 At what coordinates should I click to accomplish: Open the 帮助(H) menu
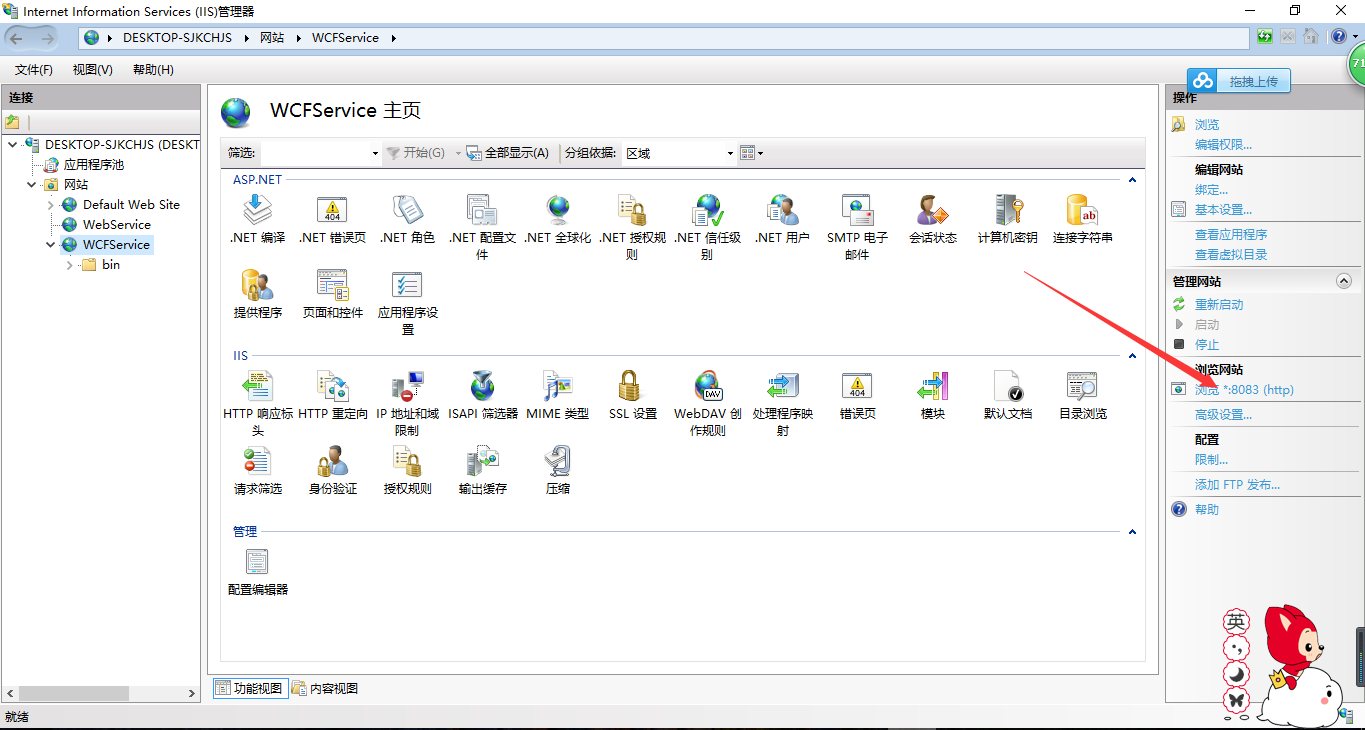point(153,70)
